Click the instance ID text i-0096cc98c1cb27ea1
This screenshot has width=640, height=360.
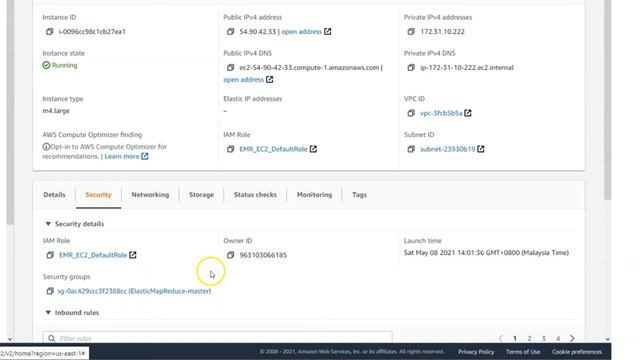(92, 31)
